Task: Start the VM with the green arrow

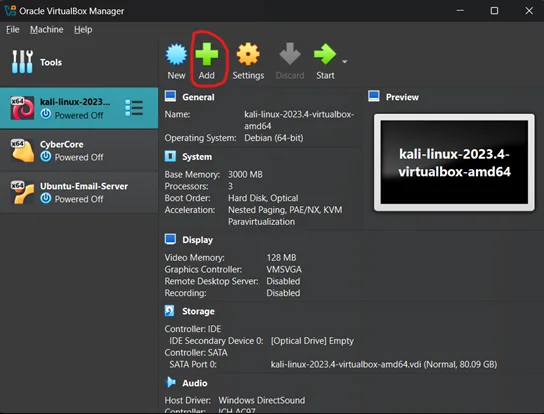Action: (325, 54)
